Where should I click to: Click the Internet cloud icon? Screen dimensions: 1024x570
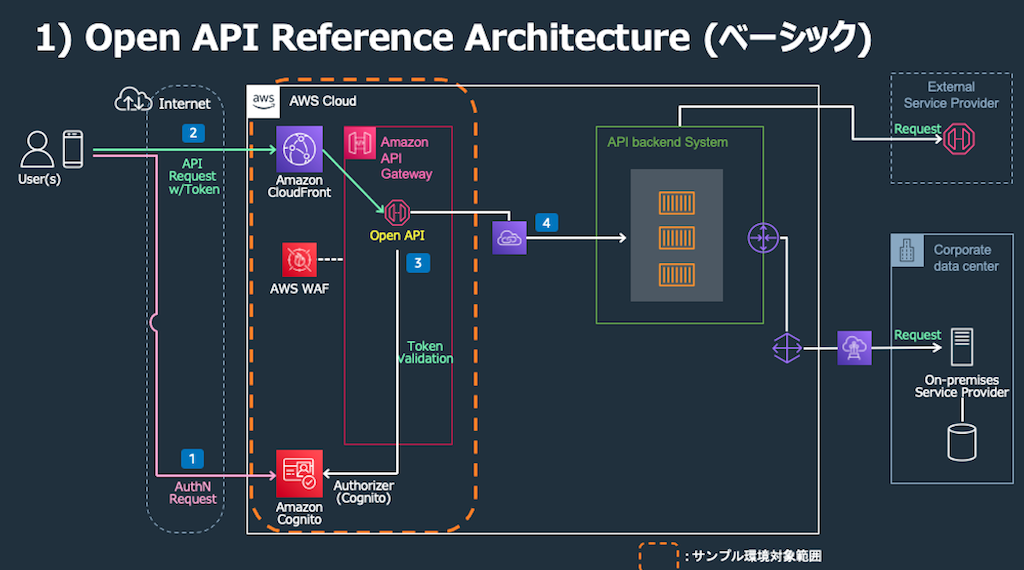click(x=133, y=100)
